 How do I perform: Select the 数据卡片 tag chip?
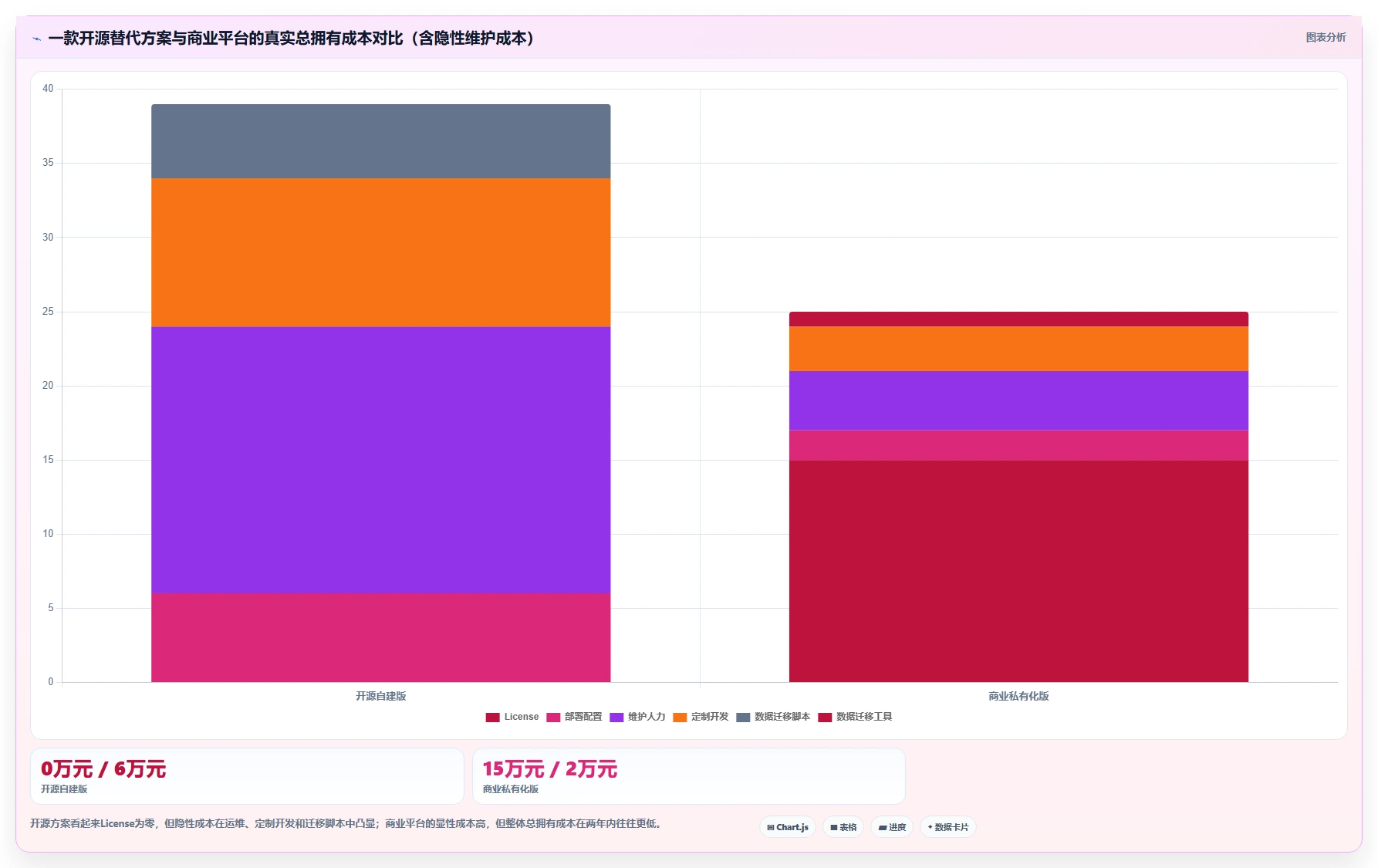[948, 827]
